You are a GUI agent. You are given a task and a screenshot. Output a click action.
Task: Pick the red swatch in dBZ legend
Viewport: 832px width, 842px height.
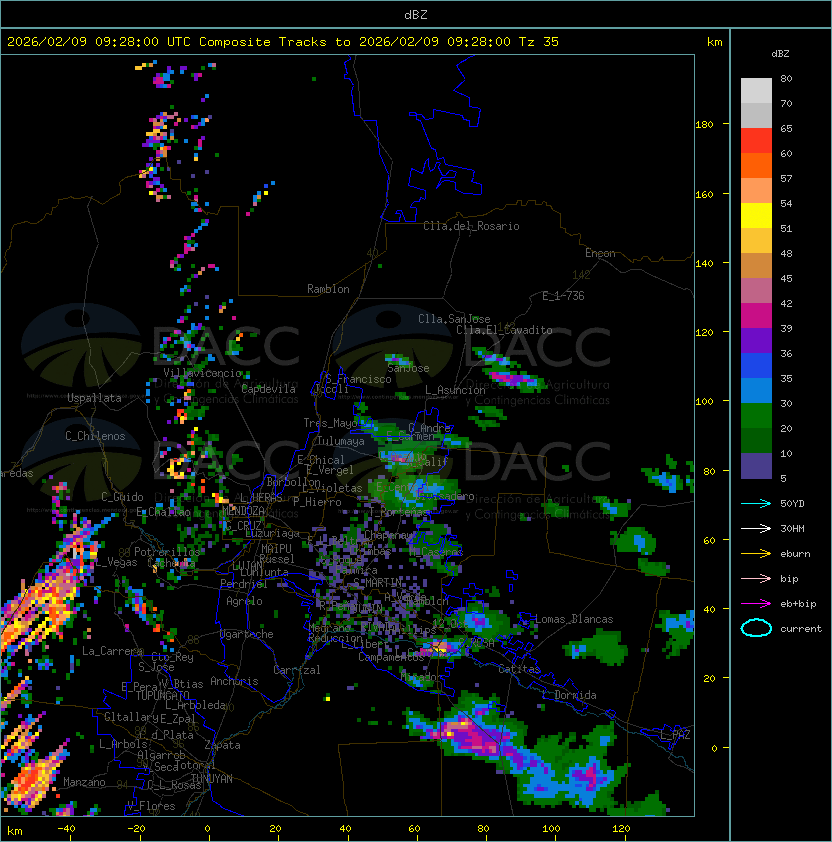pyautogui.click(x=756, y=141)
